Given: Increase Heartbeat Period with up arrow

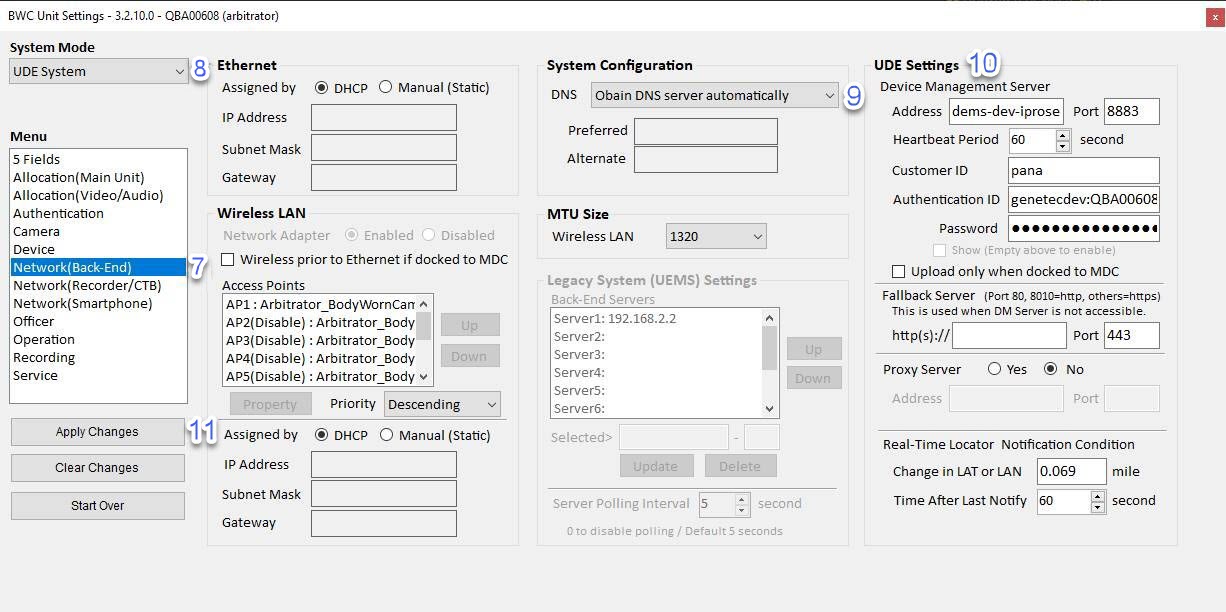Looking at the screenshot, I should pos(1063,134).
